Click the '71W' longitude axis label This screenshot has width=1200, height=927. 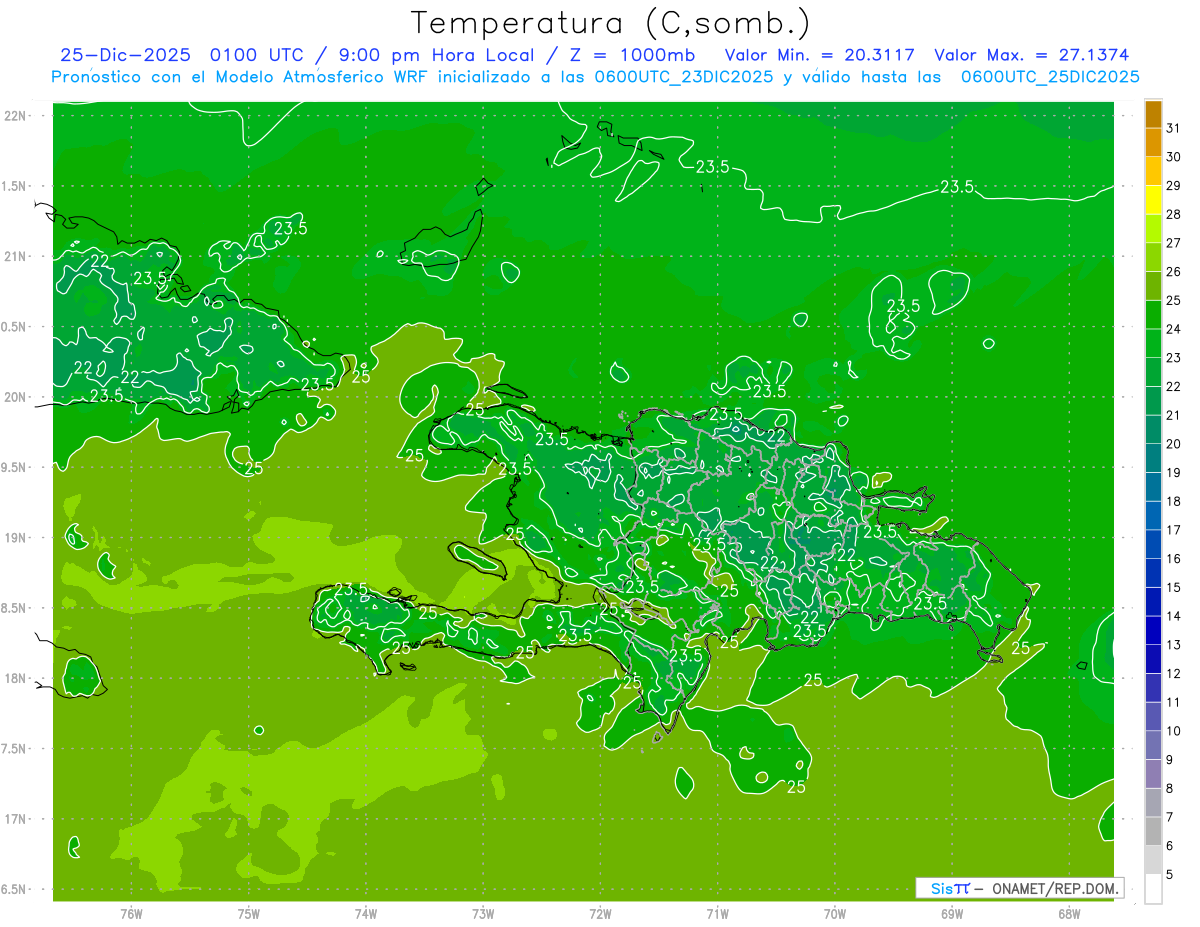[x=717, y=913]
